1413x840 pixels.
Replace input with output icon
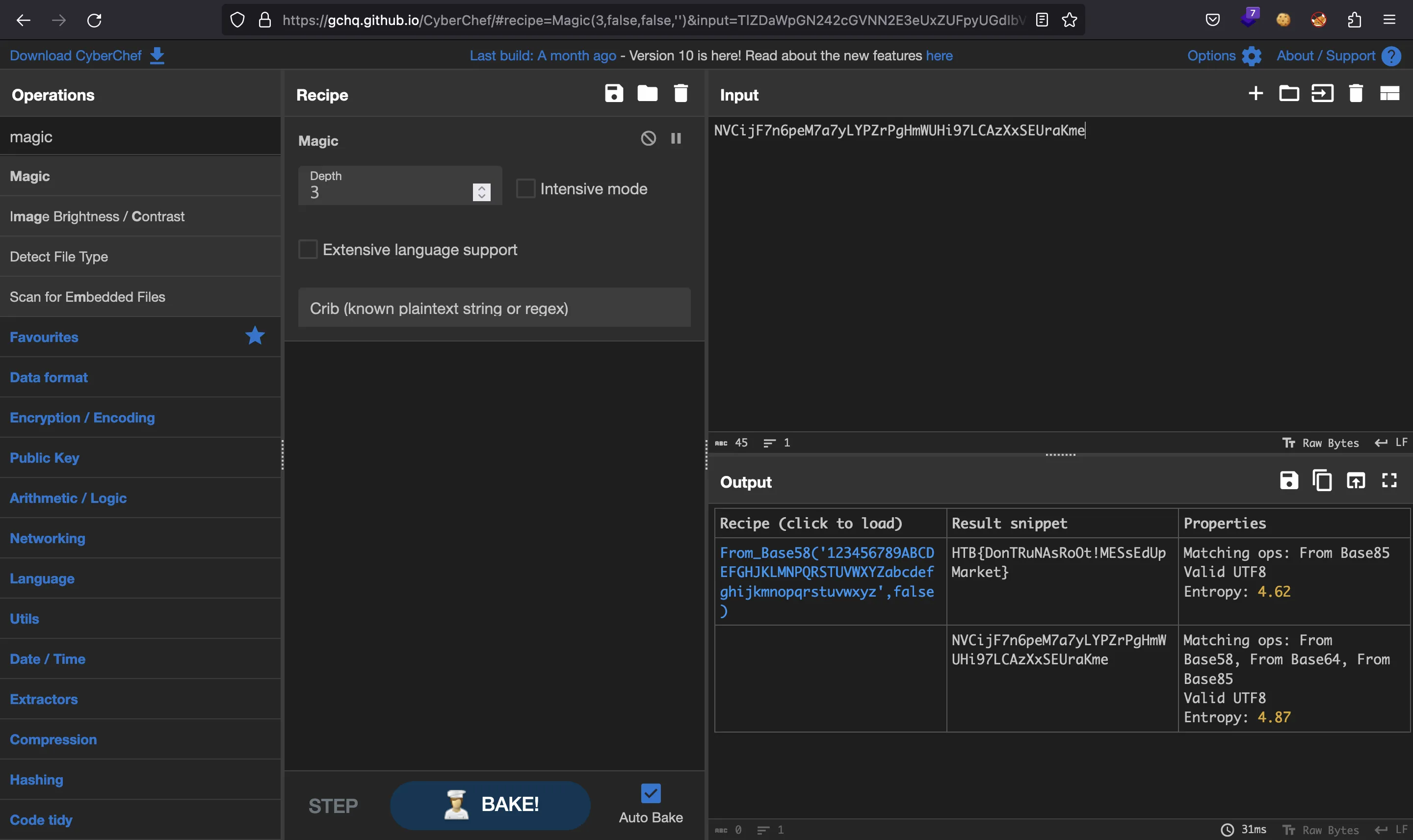(1355, 480)
